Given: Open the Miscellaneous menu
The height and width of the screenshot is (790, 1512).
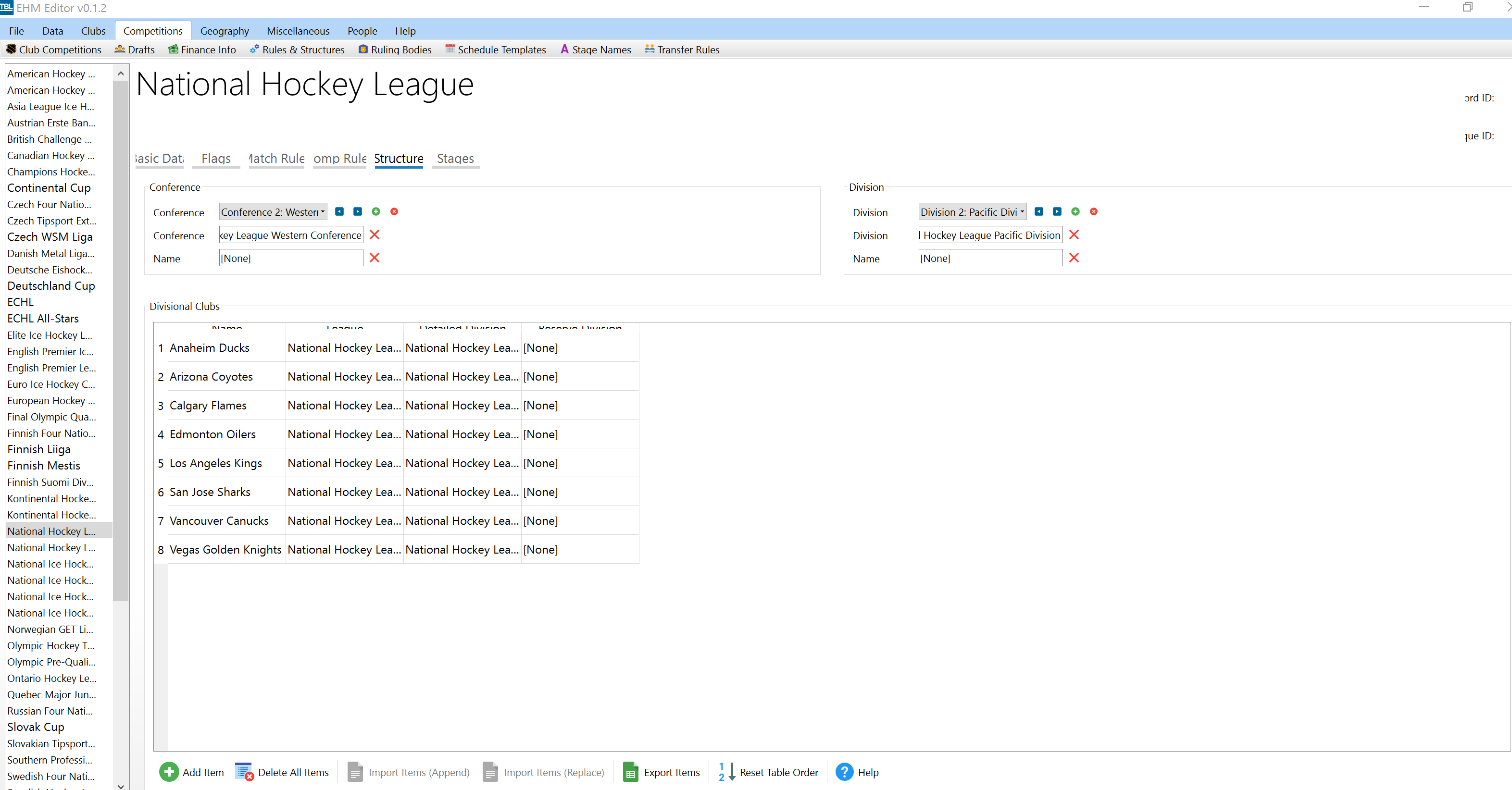Looking at the screenshot, I should tap(298, 31).
